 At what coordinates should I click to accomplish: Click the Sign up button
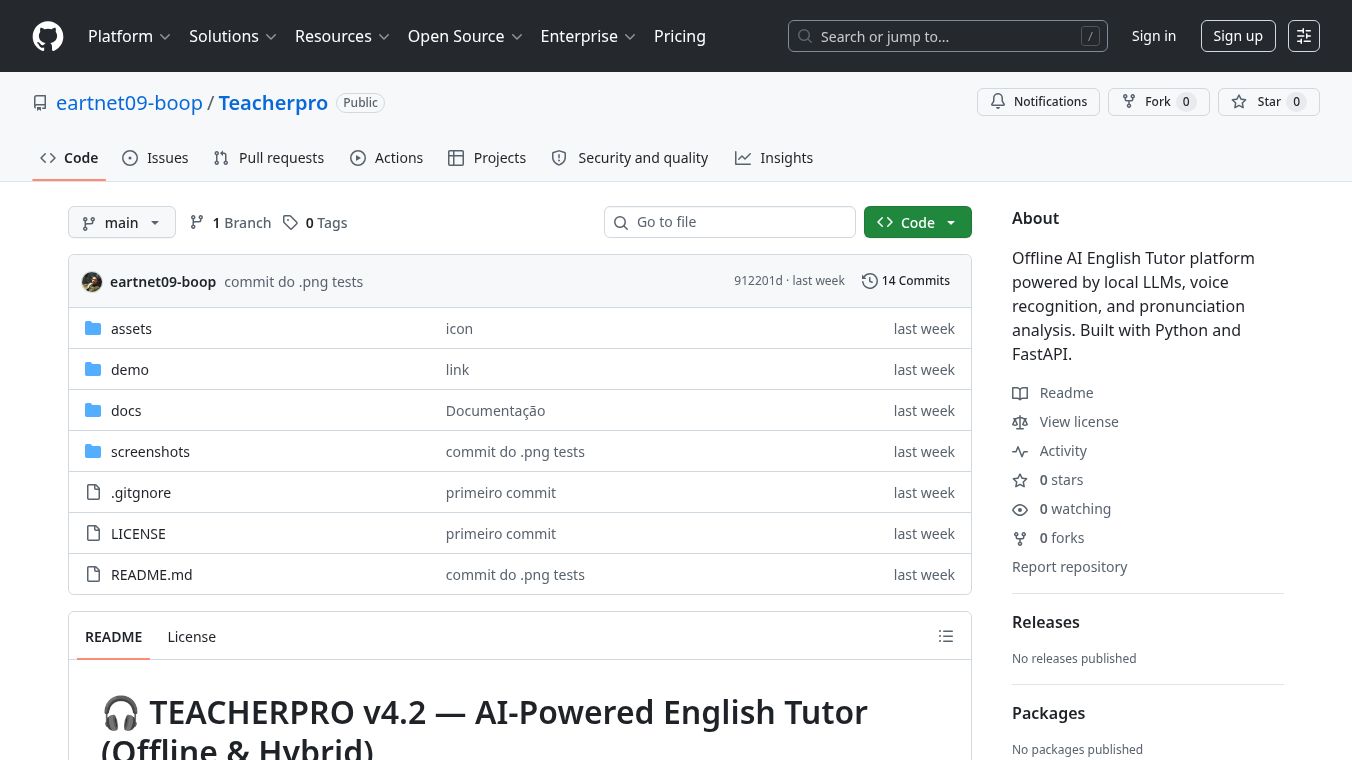1238,36
